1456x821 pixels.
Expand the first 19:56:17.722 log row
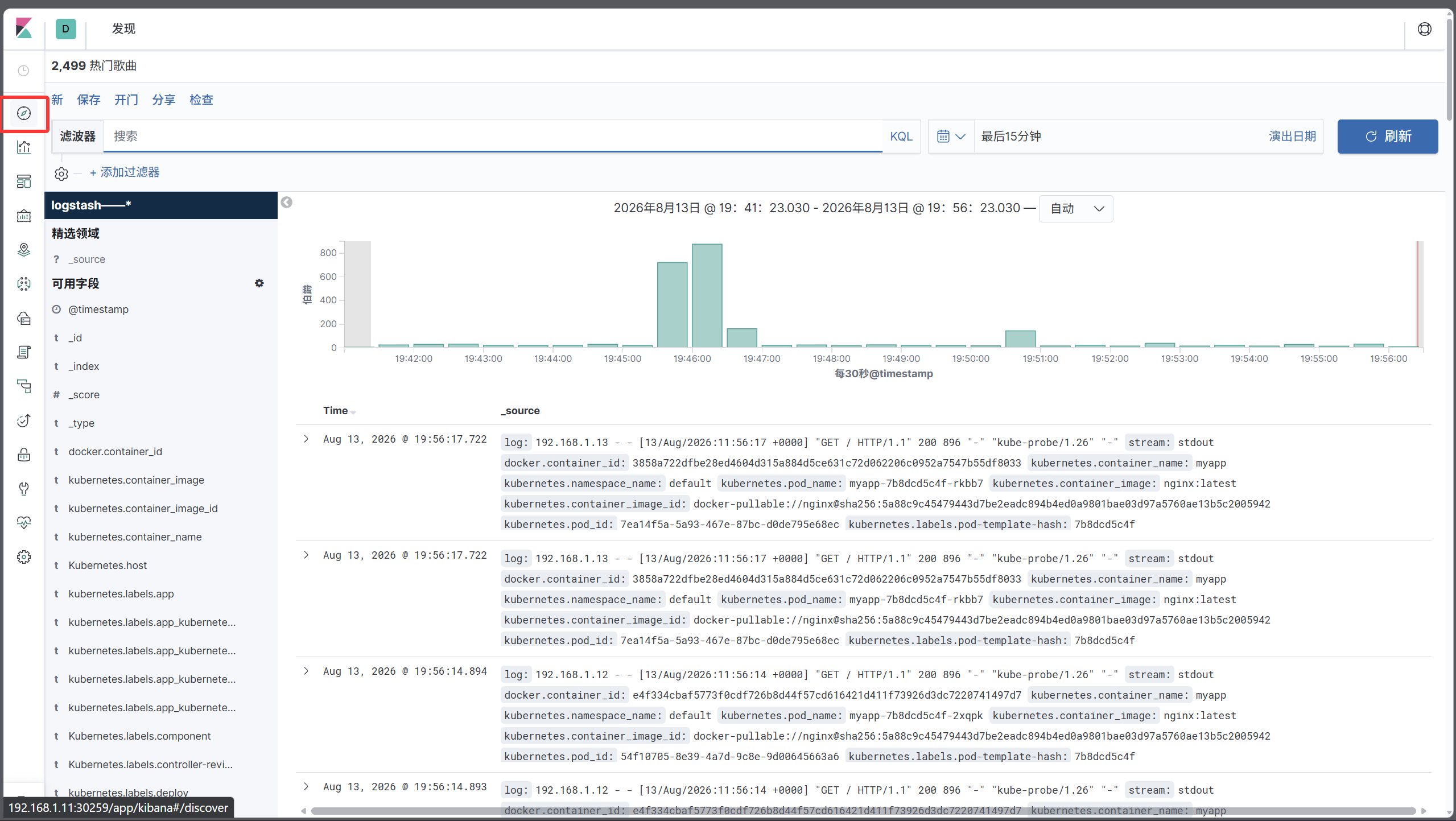pos(306,439)
